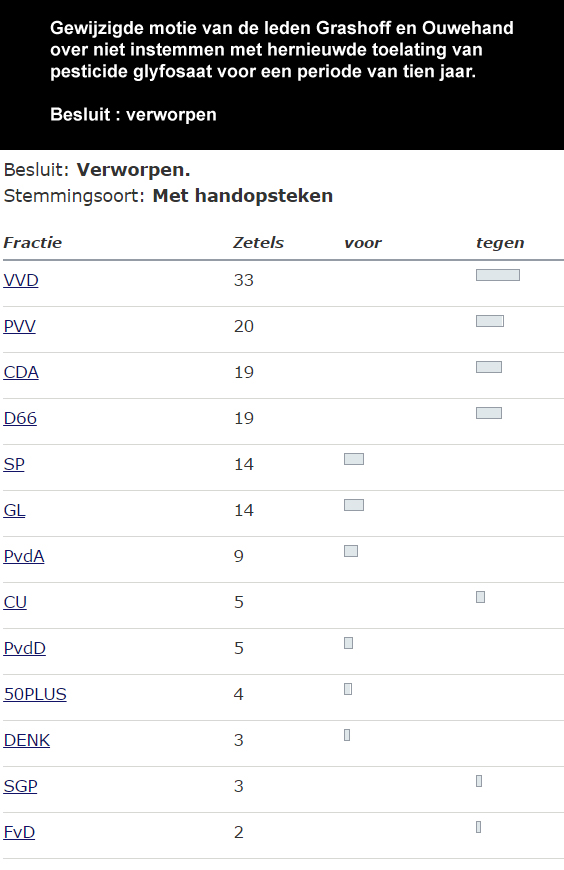The image size is (564, 870).
Task: Select the PvdD party link
Action: [24, 649]
